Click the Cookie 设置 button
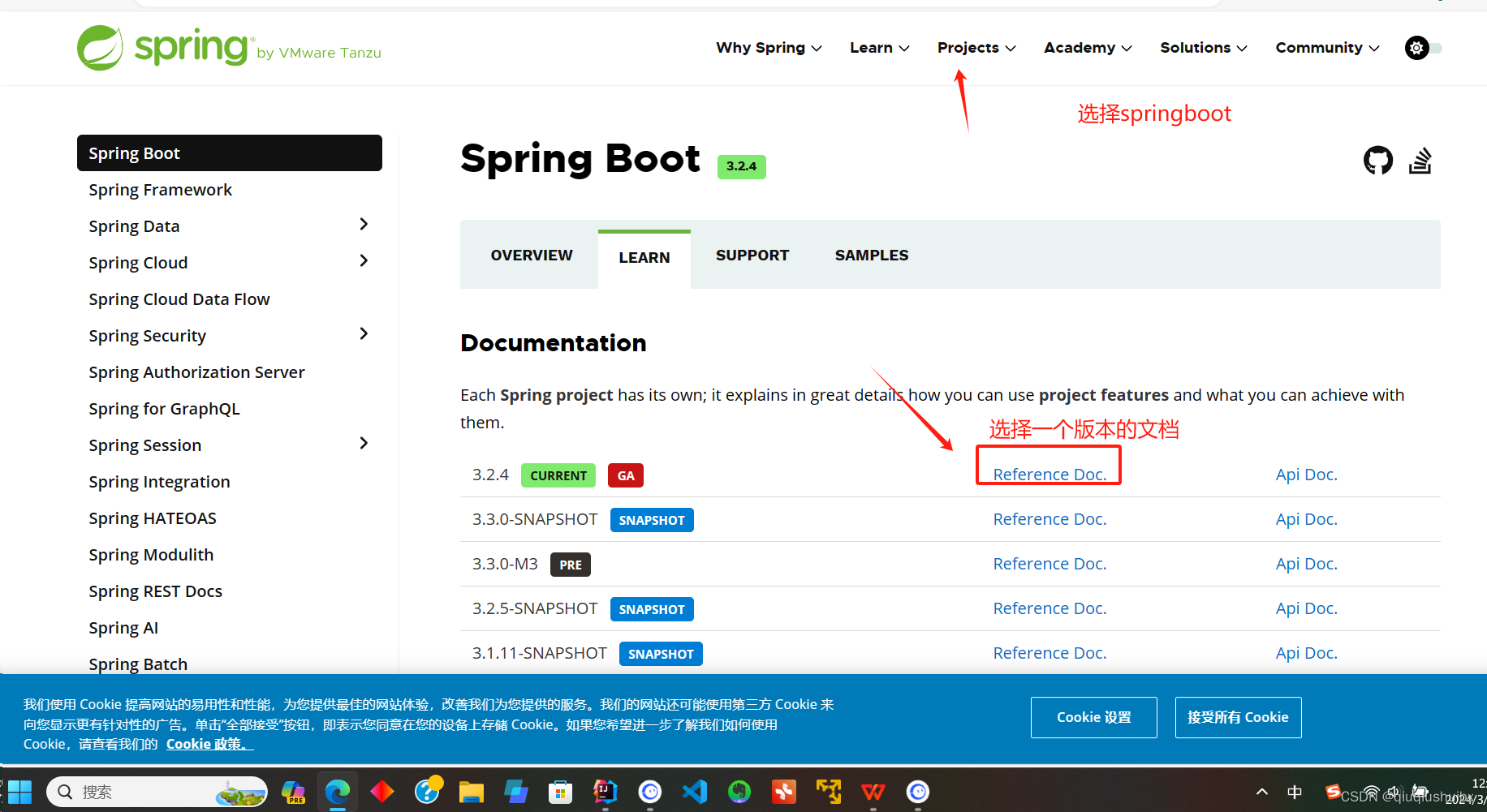This screenshot has height=812, width=1487. coord(1094,717)
